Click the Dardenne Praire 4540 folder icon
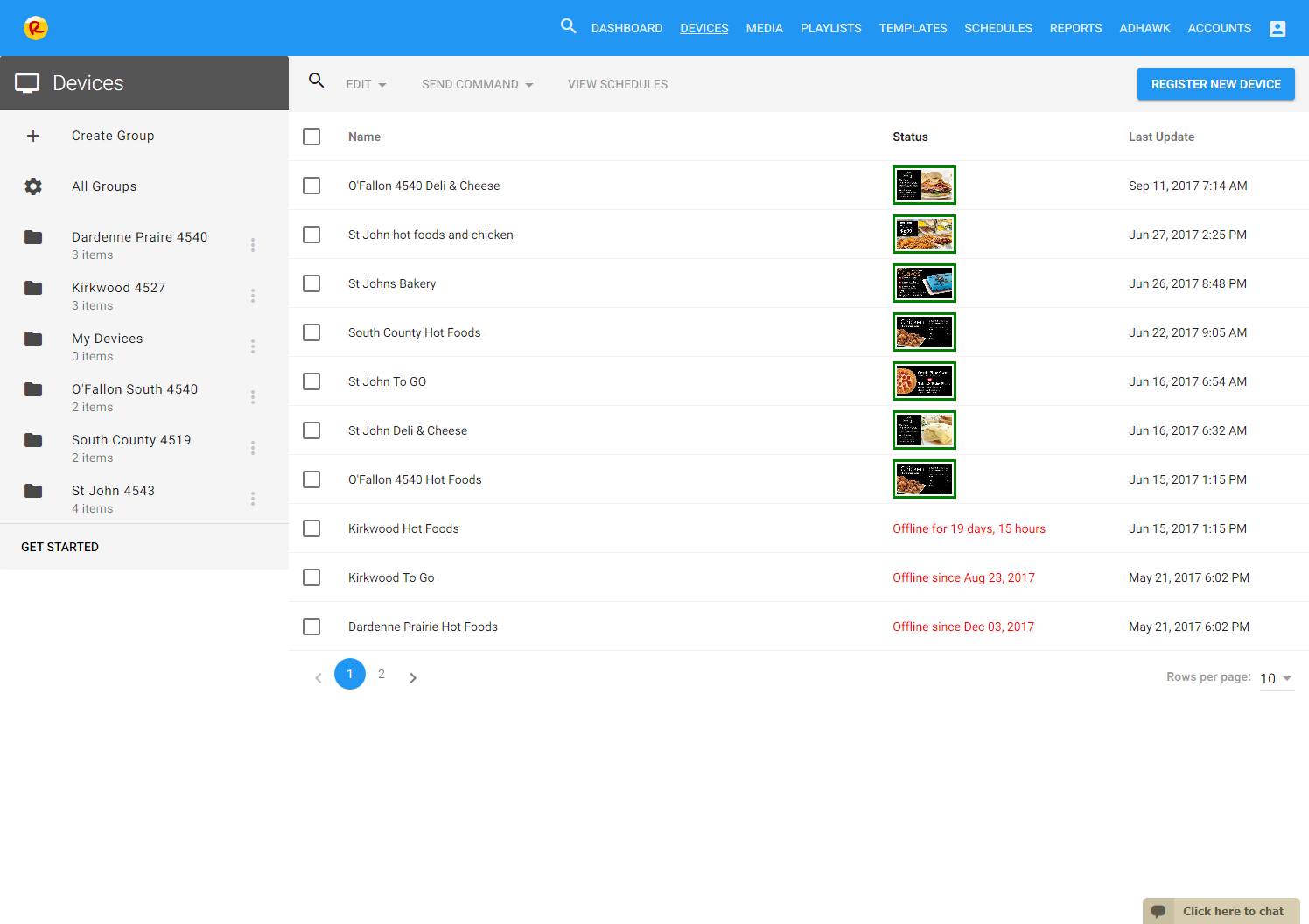This screenshot has width=1309, height=924. (x=33, y=237)
